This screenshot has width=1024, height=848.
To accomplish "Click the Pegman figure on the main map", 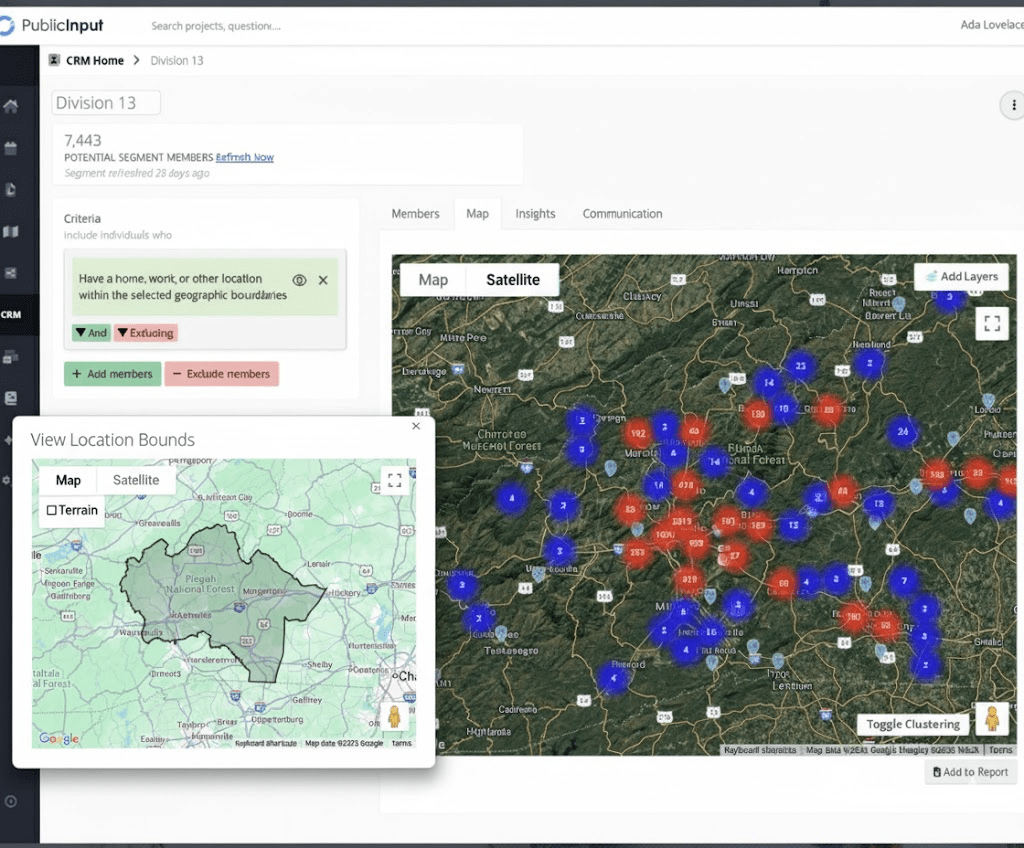I will (993, 719).
